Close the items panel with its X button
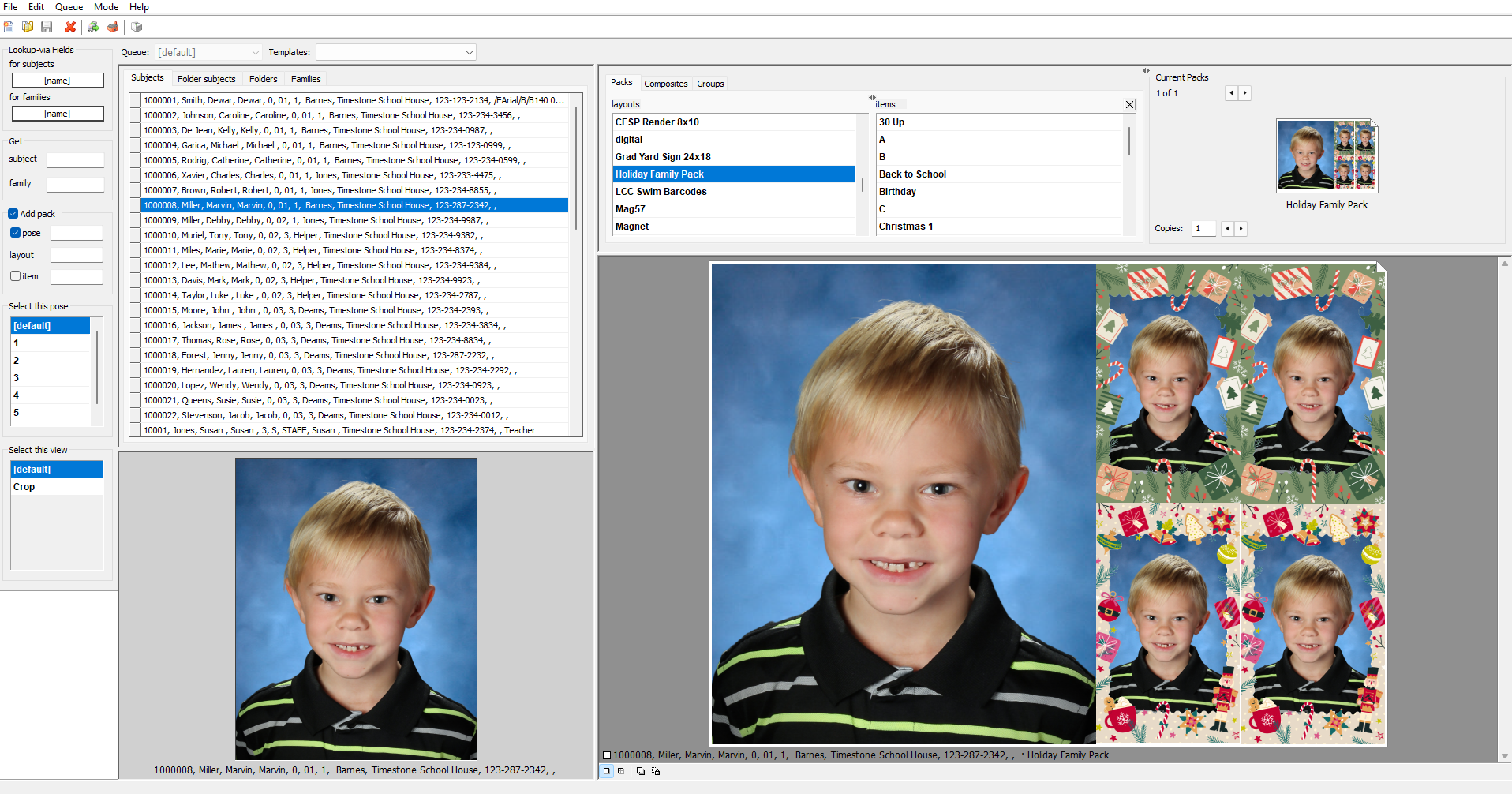The height and width of the screenshot is (794, 1512). pos(1129,104)
